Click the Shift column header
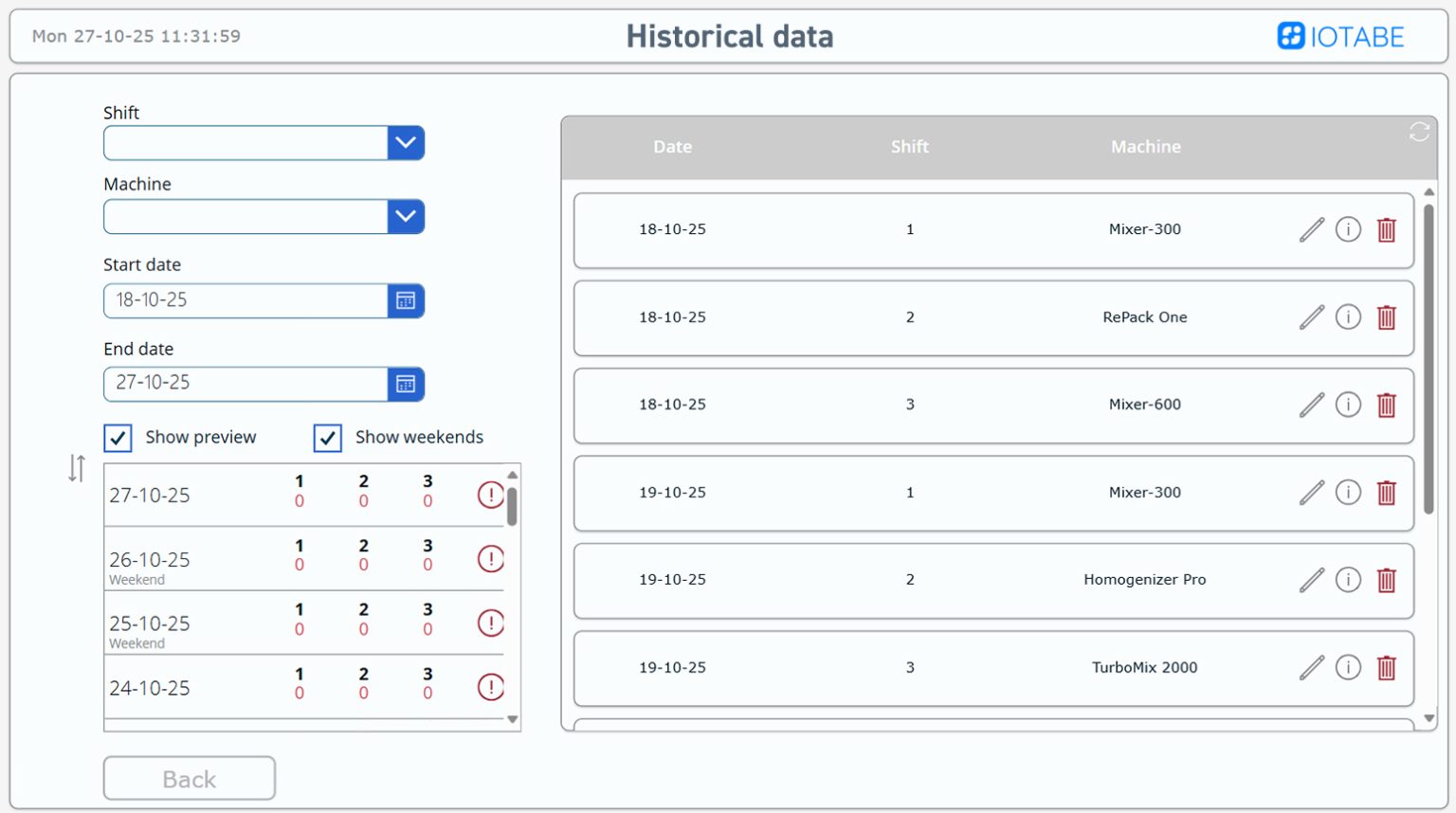The width and height of the screenshot is (1456, 813). [909, 146]
